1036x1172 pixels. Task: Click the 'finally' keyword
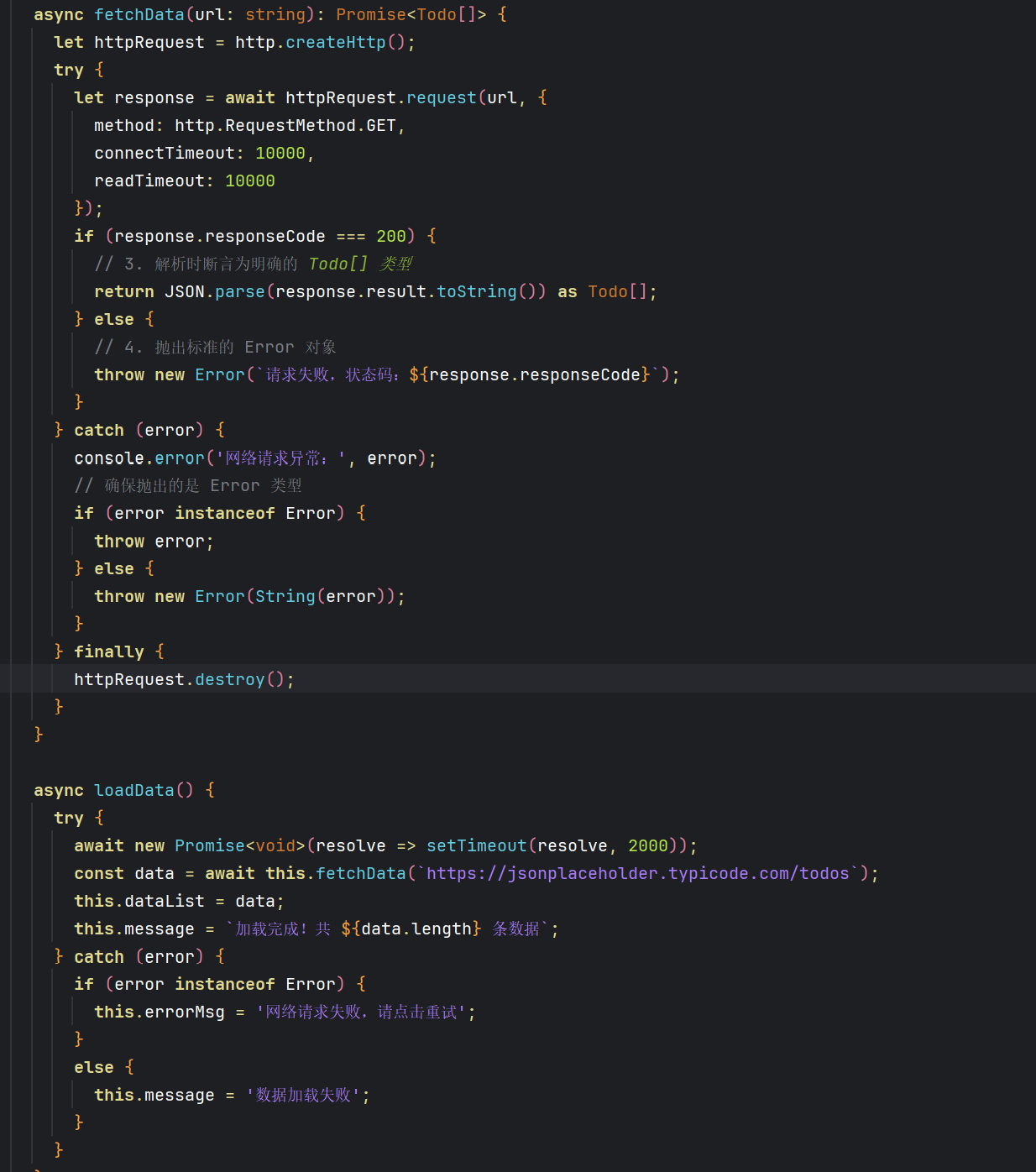109,651
